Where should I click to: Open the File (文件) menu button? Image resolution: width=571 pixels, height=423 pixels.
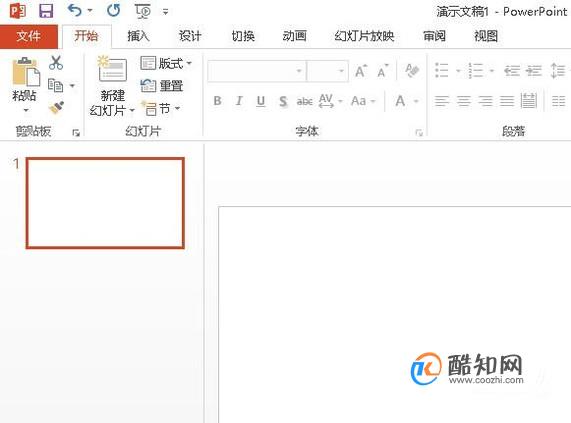point(29,36)
